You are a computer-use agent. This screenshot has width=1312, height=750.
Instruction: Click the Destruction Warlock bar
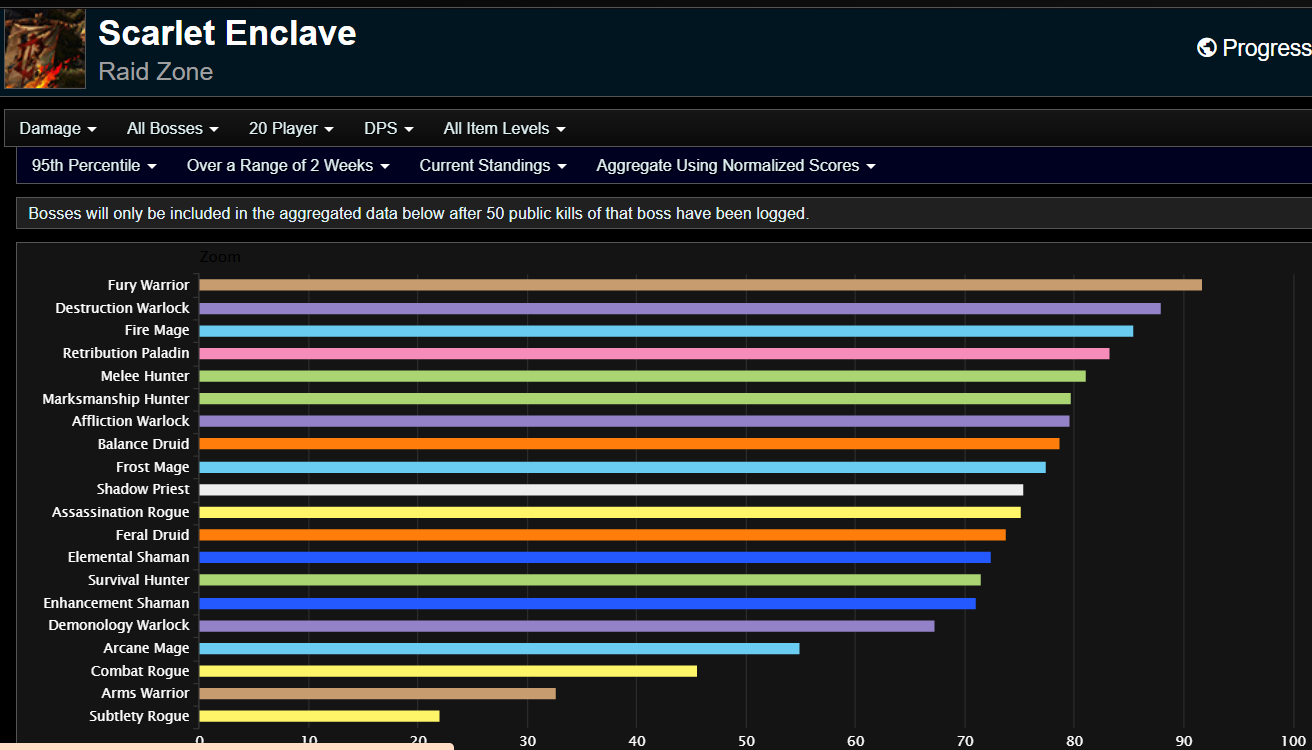(680, 308)
